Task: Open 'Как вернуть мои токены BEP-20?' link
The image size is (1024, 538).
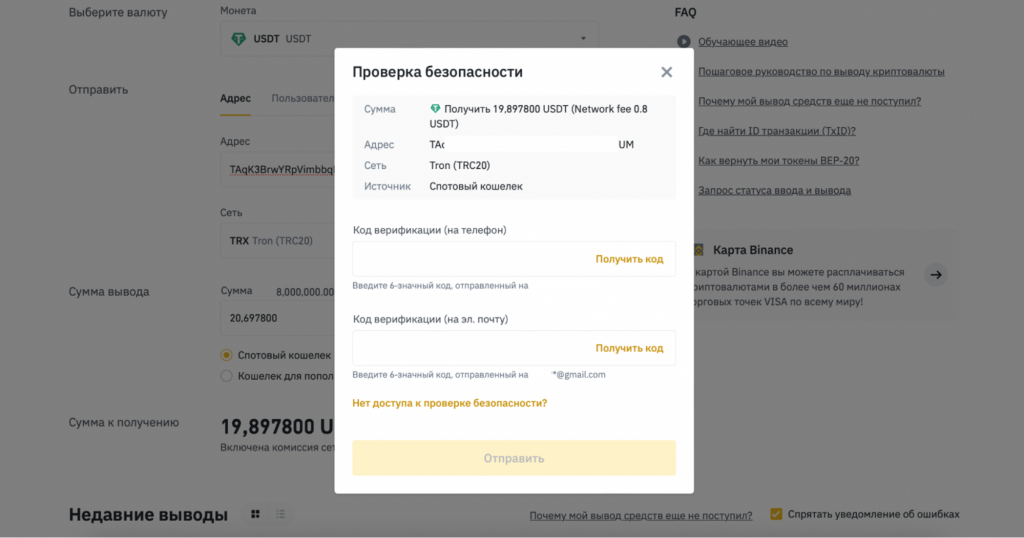Action: 778,161
